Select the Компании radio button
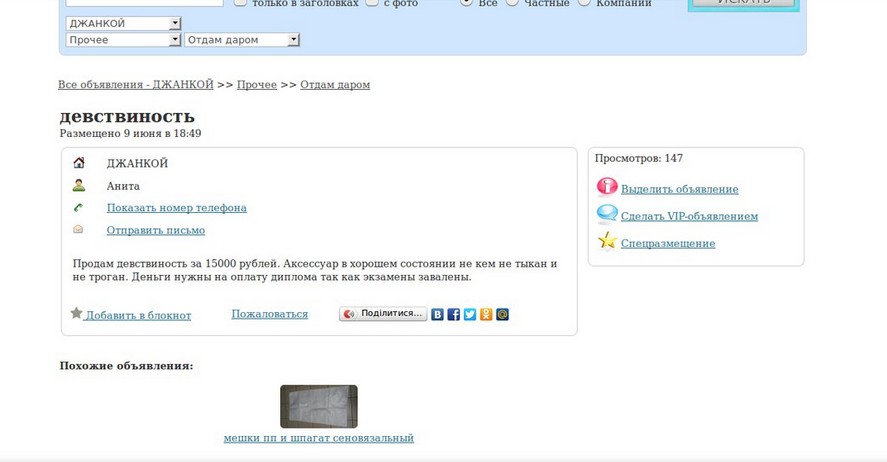The height and width of the screenshot is (462, 887). [x=584, y=2]
